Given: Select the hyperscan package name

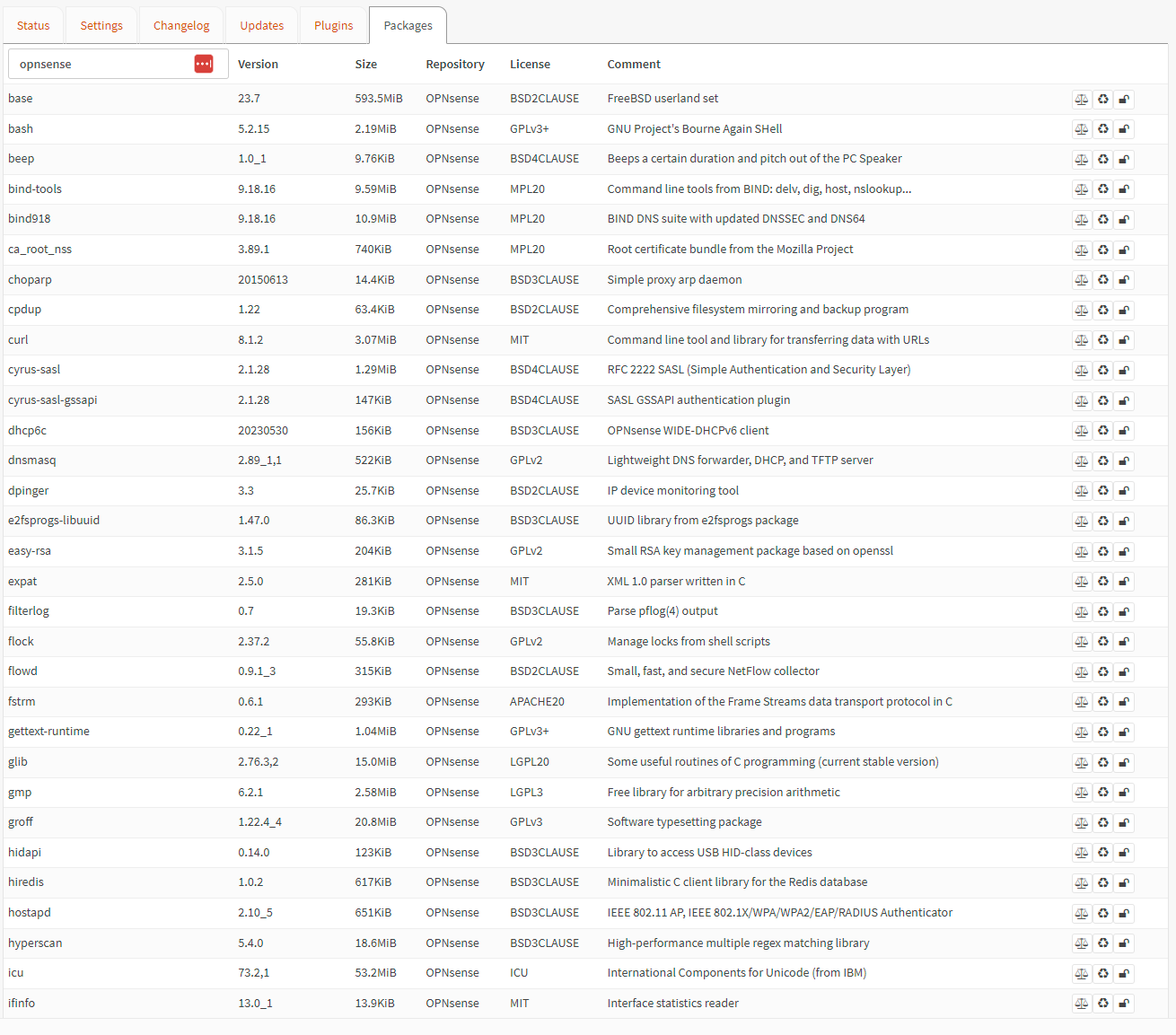Looking at the screenshot, I should [x=35, y=943].
